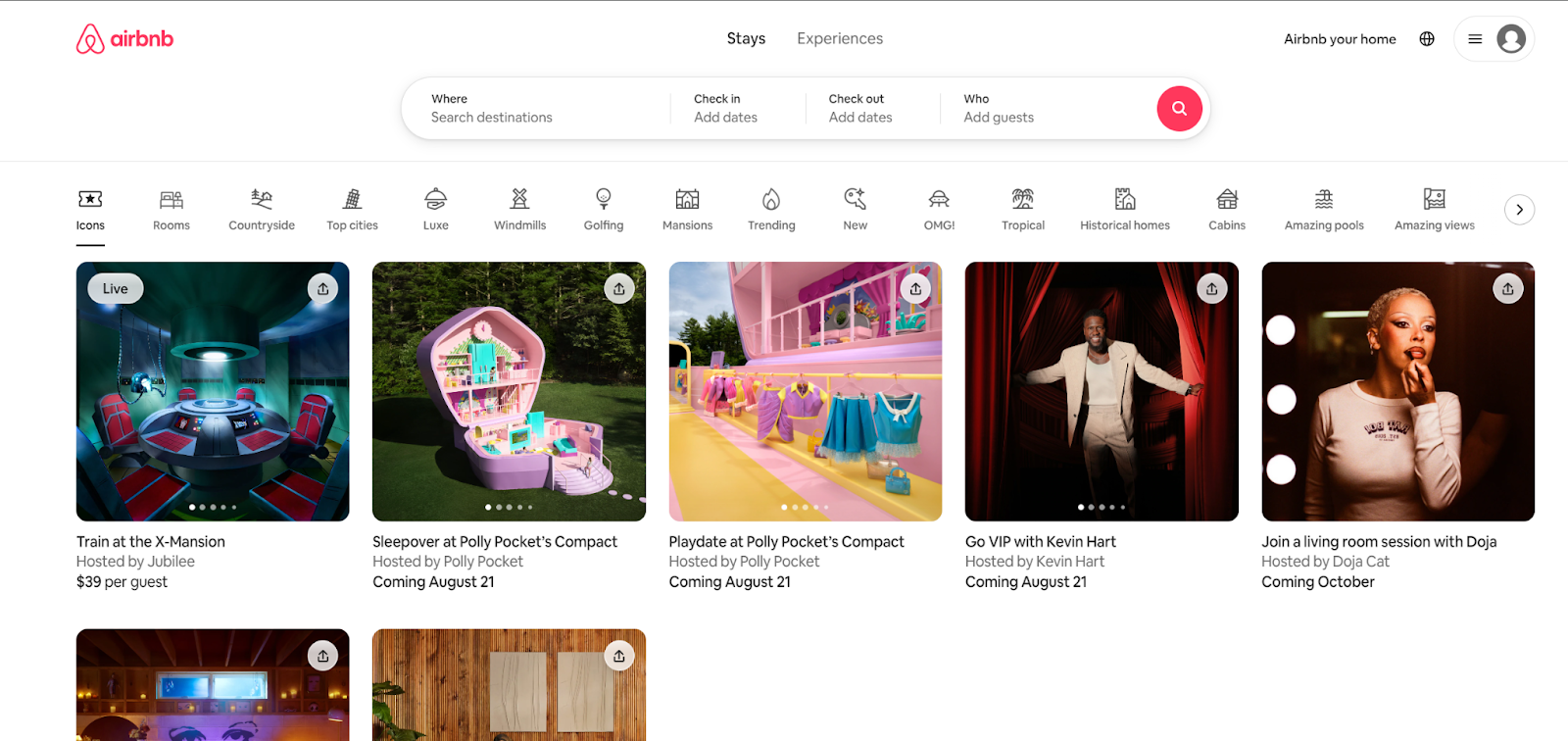The width and height of the screenshot is (1568, 741).
Task: Switch to the Experiences tab
Action: pyautogui.click(x=840, y=39)
